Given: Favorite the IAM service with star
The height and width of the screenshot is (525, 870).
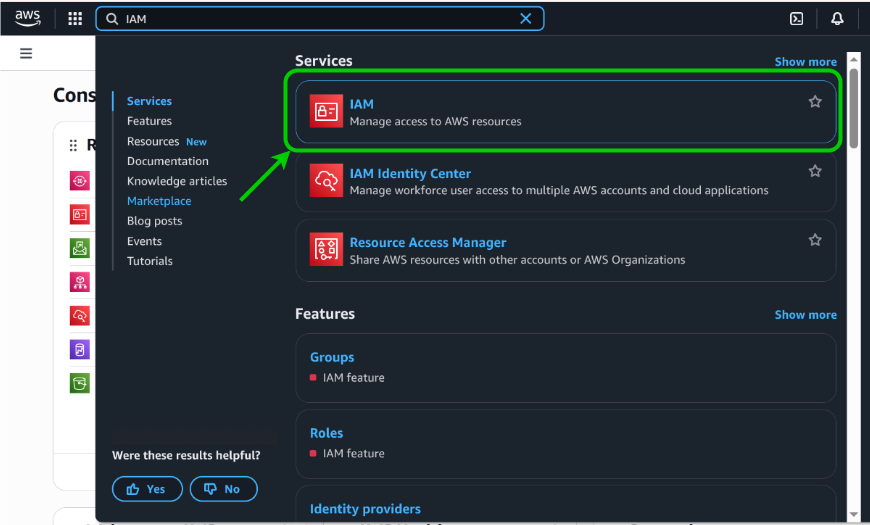Looking at the screenshot, I should tap(815, 102).
